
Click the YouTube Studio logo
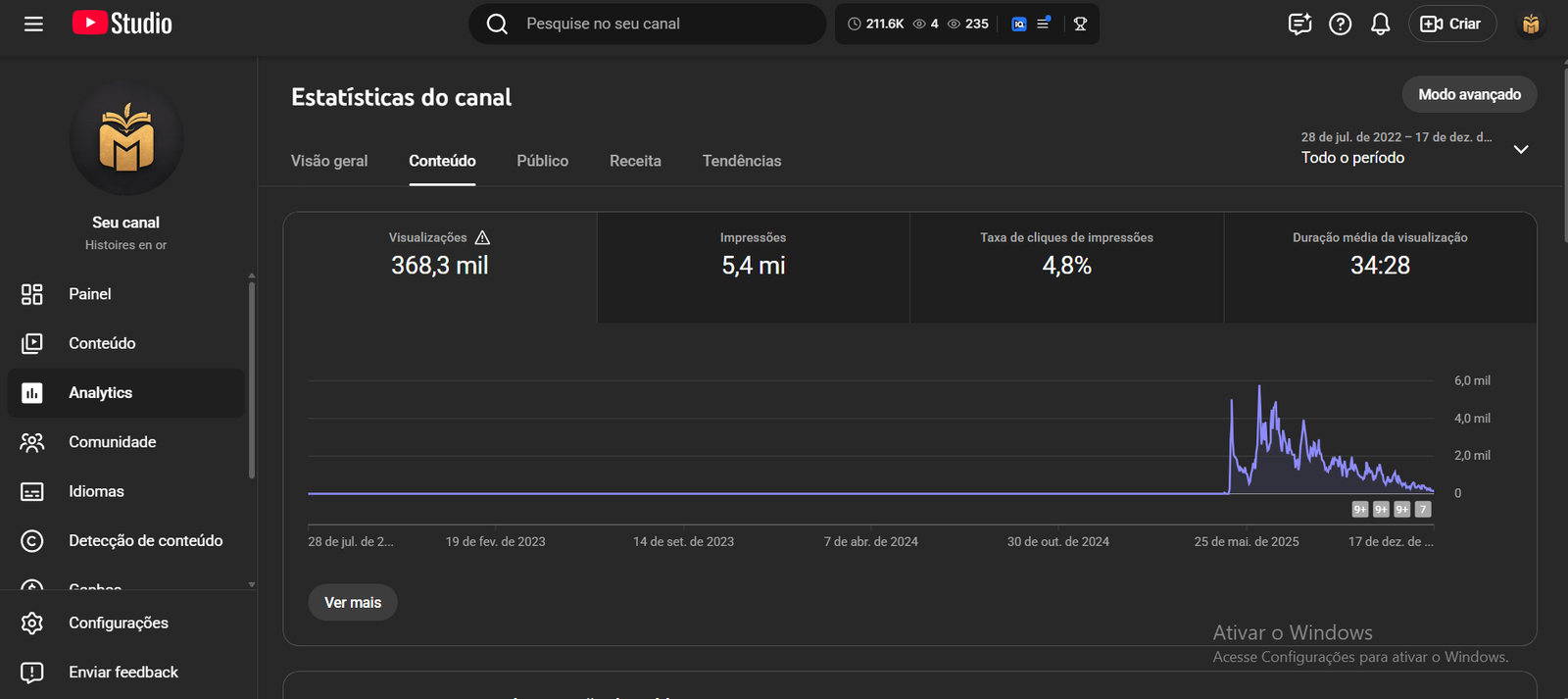tap(122, 24)
